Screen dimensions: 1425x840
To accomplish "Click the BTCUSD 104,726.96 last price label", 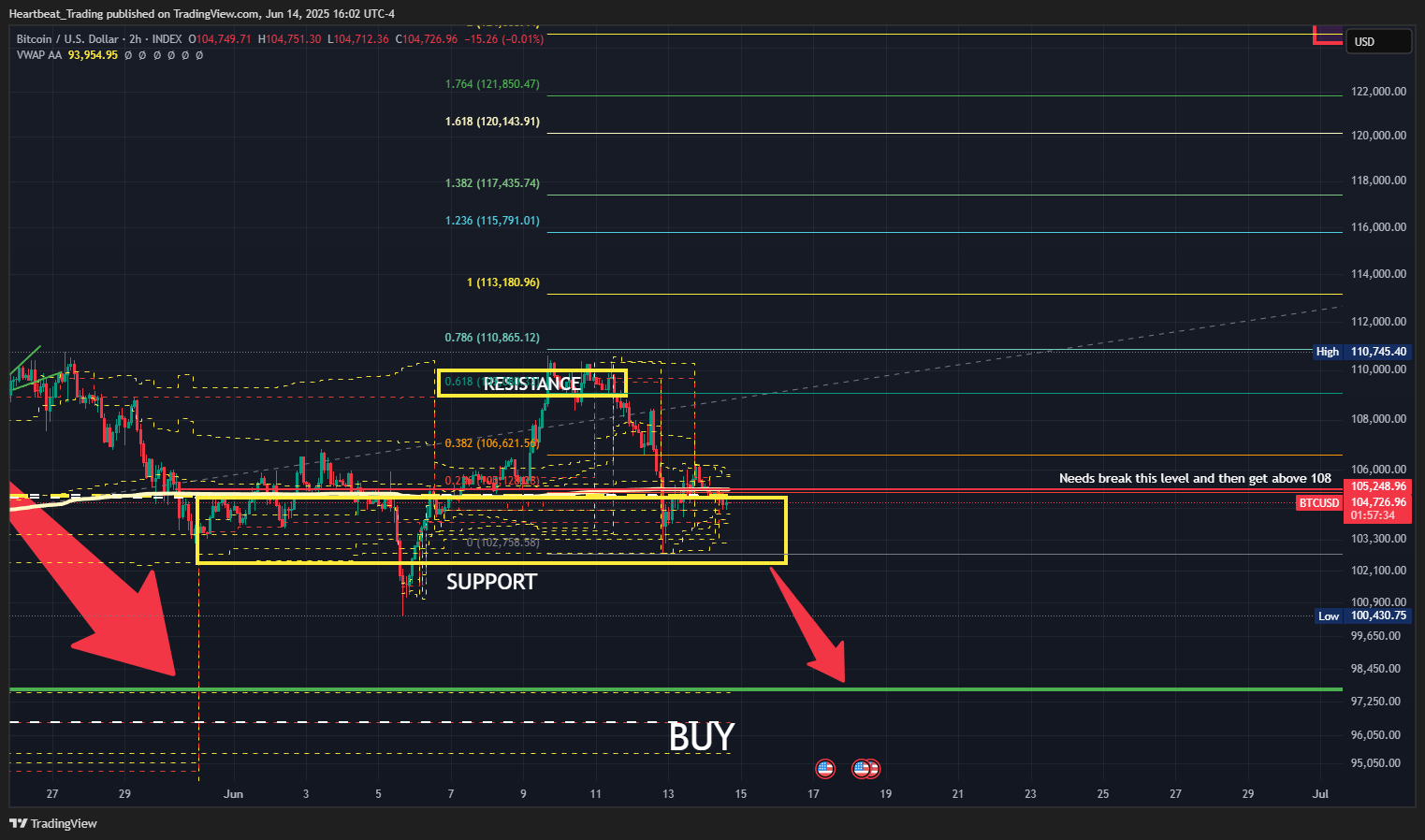I will (1353, 502).
